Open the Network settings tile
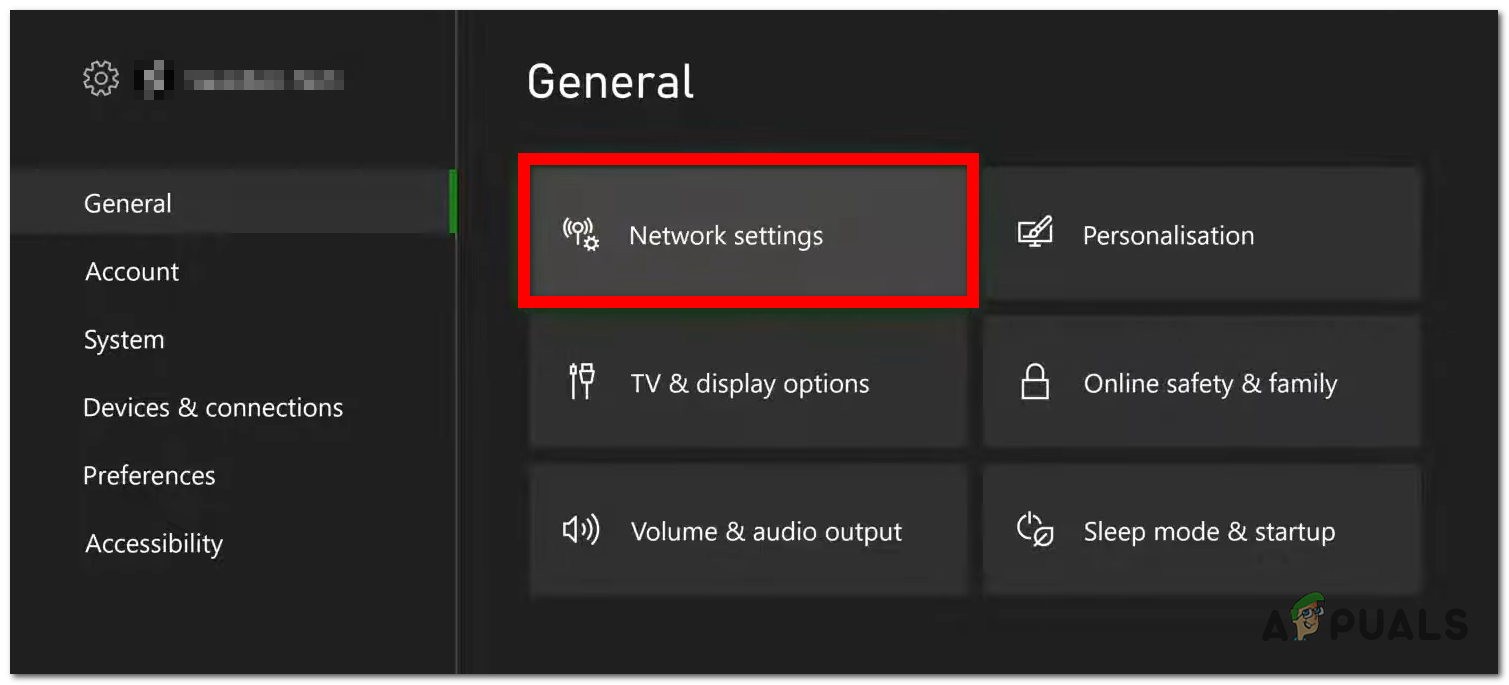This screenshot has height=685, width=1509. 748,233
